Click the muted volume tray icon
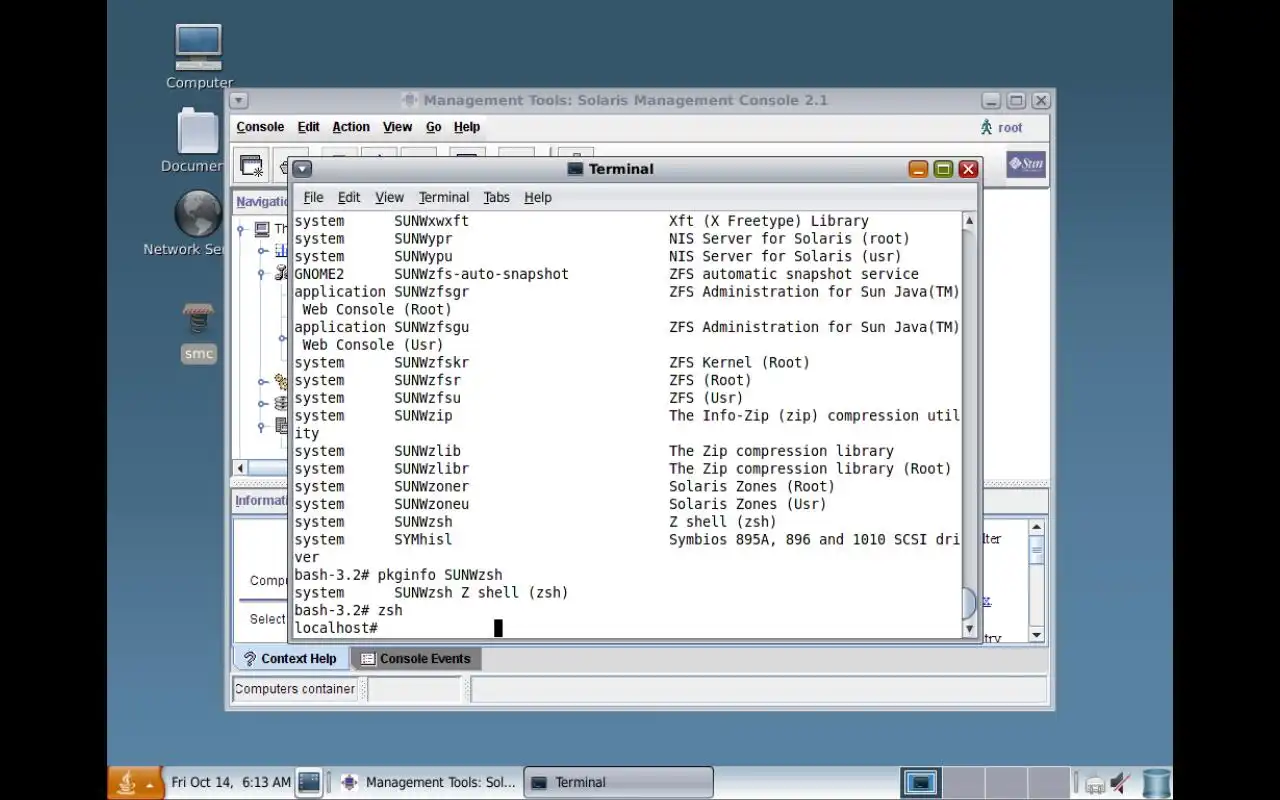This screenshot has height=800, width=1280. click(1120, 783)
